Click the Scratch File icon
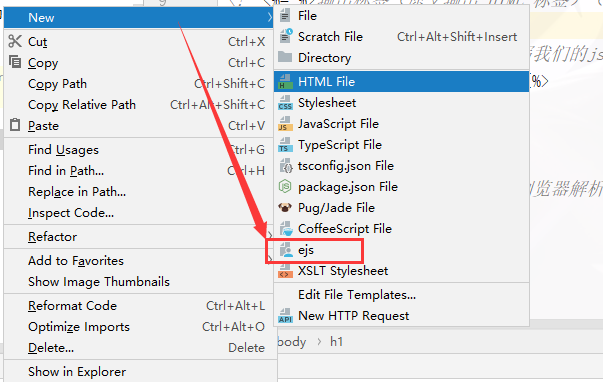The image size is (603, 382). (285, 36)
